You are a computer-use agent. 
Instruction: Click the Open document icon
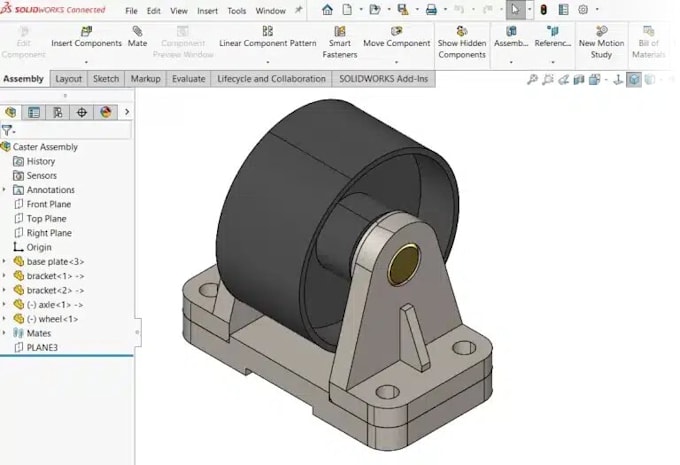point(375,10)
